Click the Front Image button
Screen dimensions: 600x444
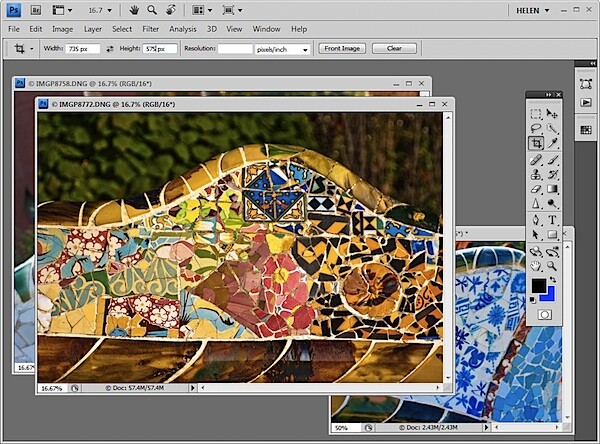click(x=342, y=48)
